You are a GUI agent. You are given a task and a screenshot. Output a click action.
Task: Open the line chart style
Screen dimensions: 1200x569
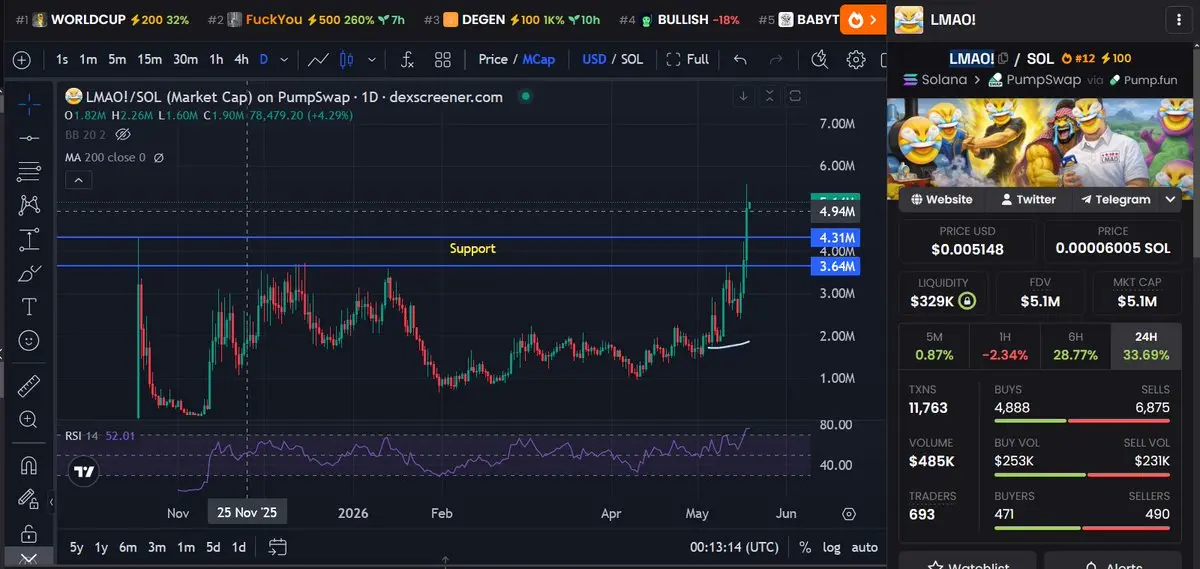click(318, 60)
